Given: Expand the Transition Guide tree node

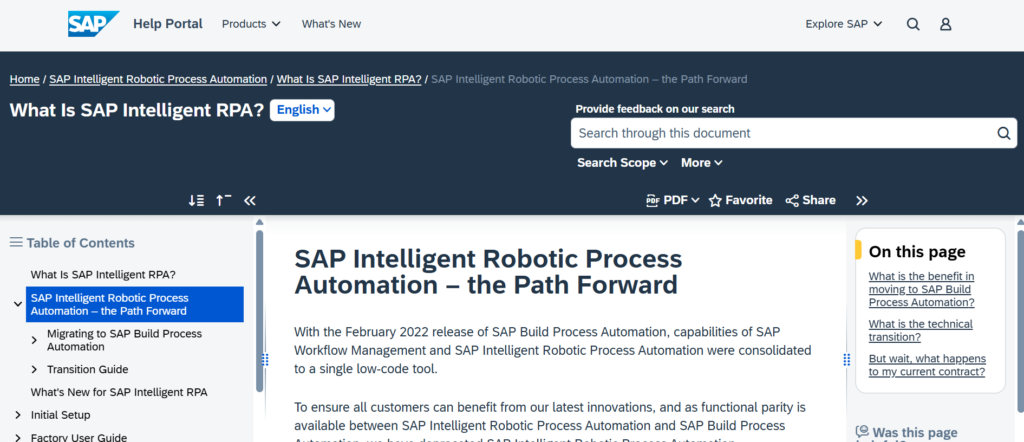Looking at the screenshot, I should tap(34, 369).
